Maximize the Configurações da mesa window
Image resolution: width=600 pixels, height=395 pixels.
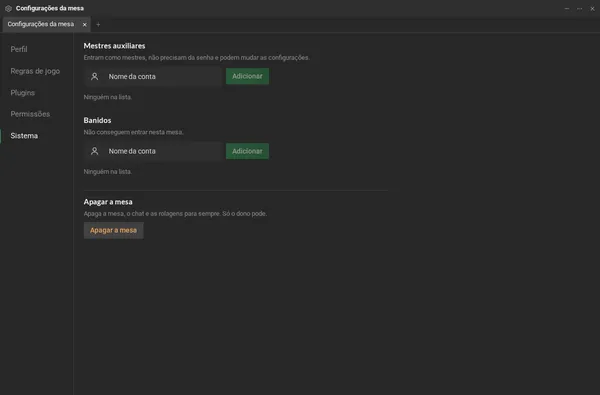coord(579,8)
